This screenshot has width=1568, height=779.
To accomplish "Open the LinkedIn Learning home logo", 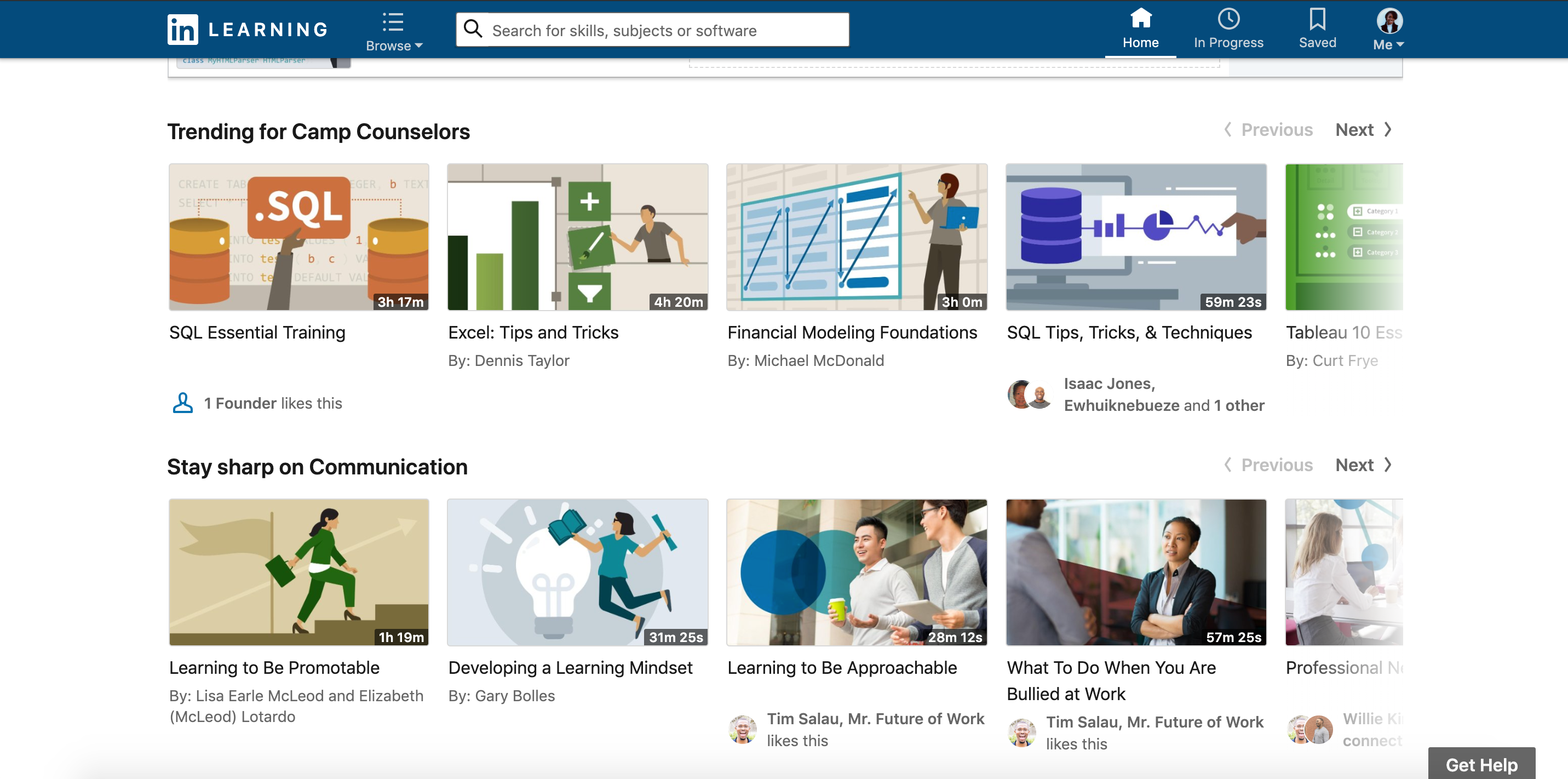I will point(245,28).
